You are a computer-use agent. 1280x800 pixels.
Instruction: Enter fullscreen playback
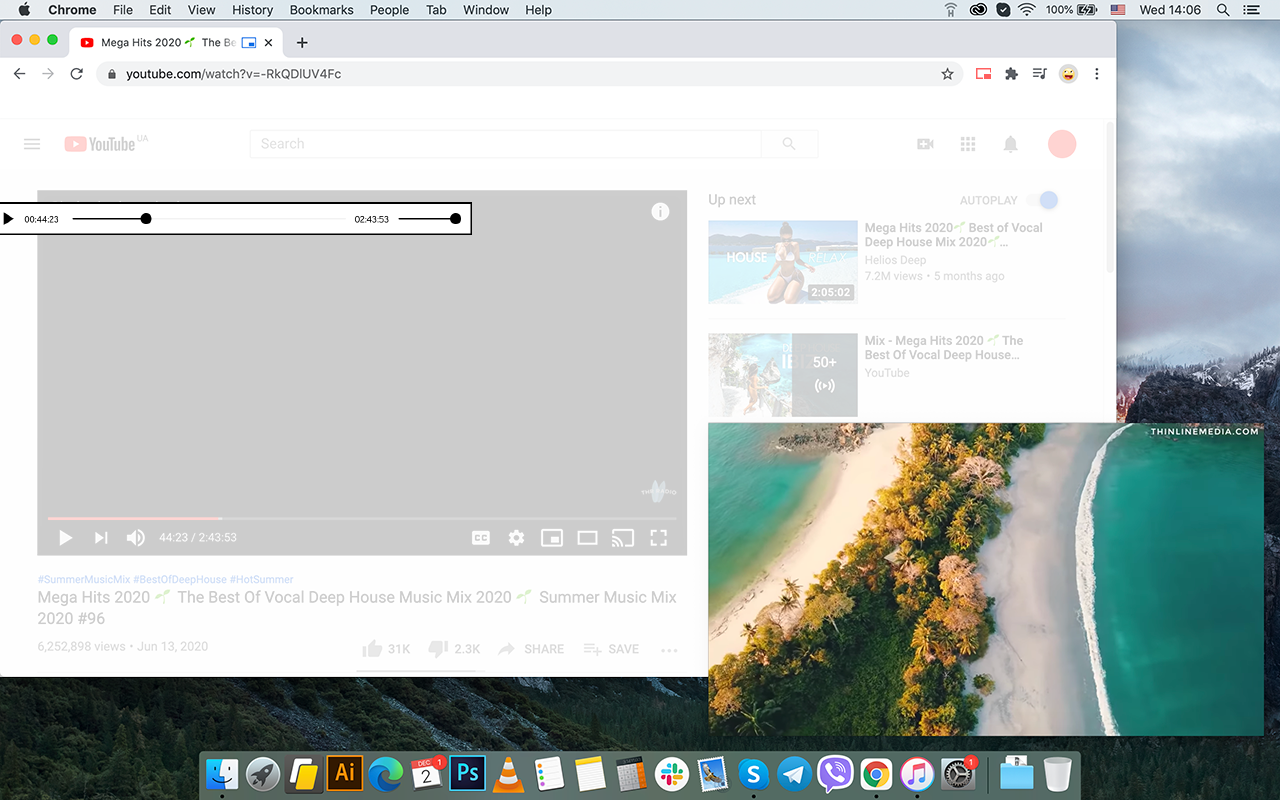[658, 537]
